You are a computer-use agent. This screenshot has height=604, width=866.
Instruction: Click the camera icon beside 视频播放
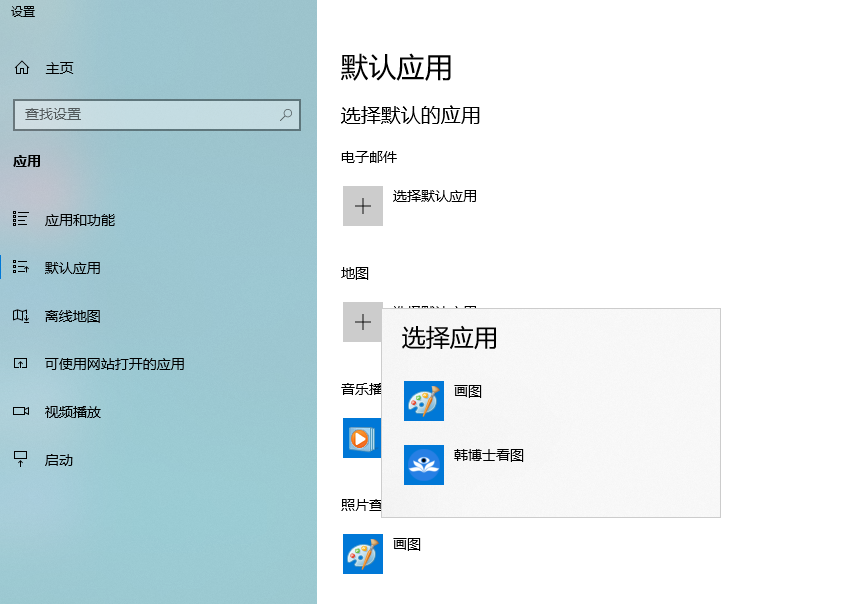tap(21, 411)
